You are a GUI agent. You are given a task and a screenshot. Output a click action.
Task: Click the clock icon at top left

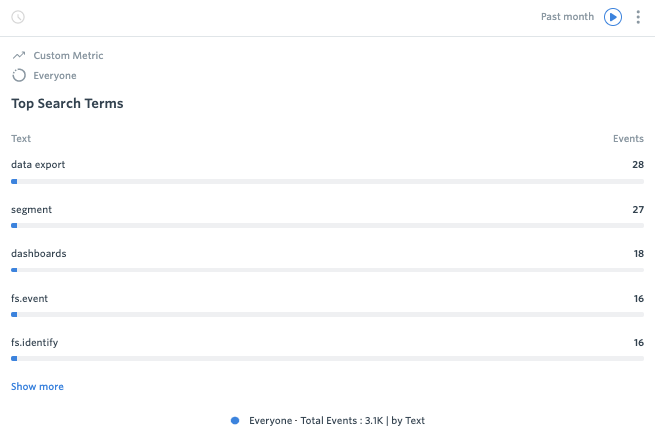[x=18, y=17]
